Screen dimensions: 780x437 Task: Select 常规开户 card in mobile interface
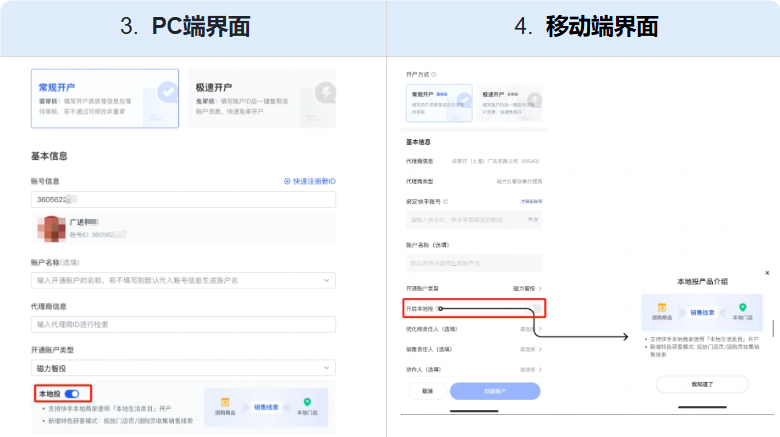pyautogui.click(x=439, y=103)
